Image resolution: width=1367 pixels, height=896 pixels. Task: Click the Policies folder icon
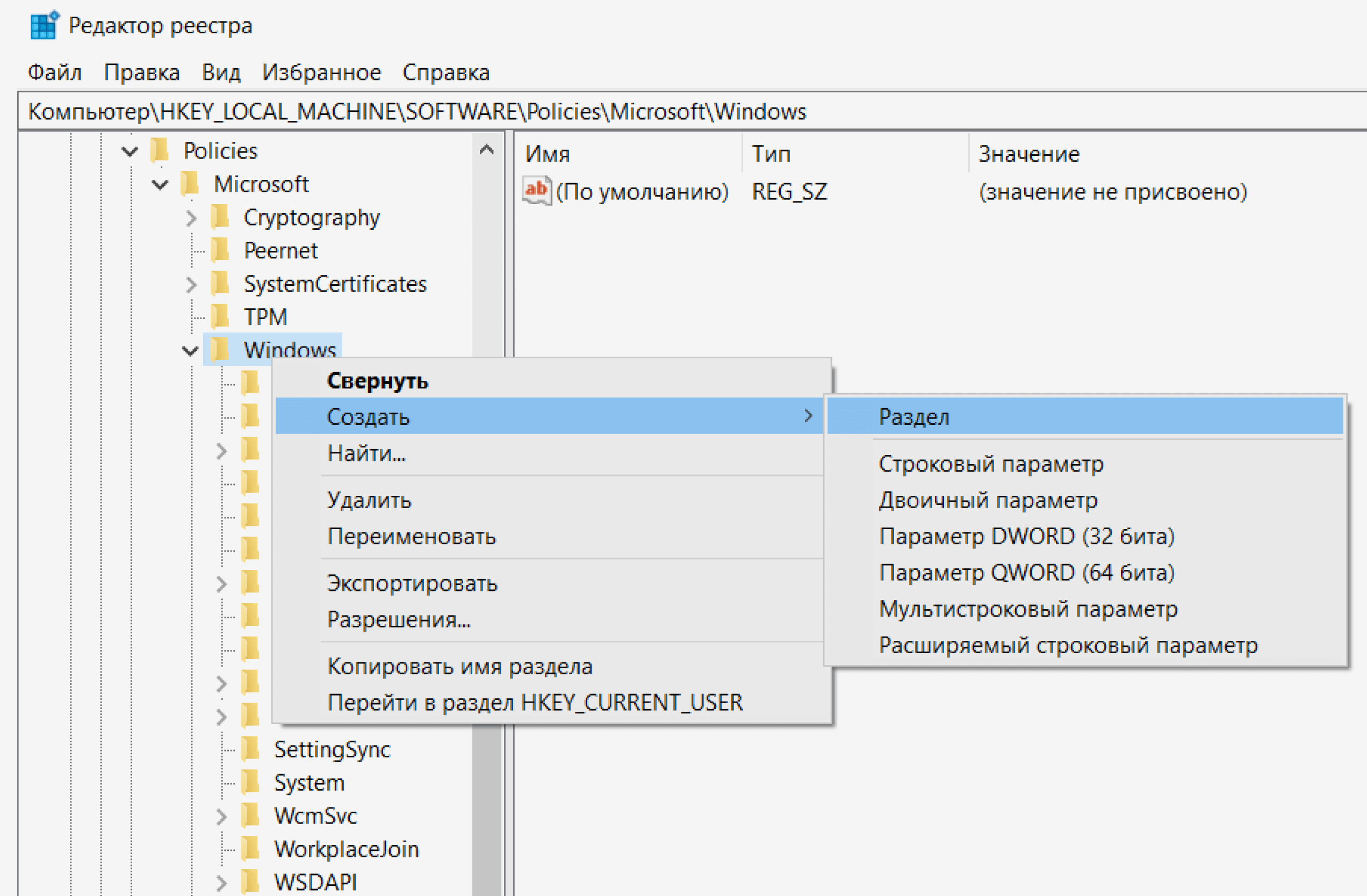coord(160,150)
